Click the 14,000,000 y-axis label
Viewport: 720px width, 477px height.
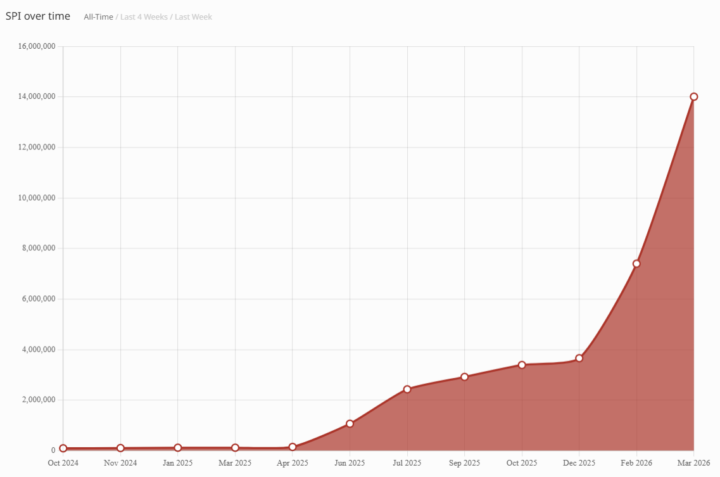tap(37, 96)
